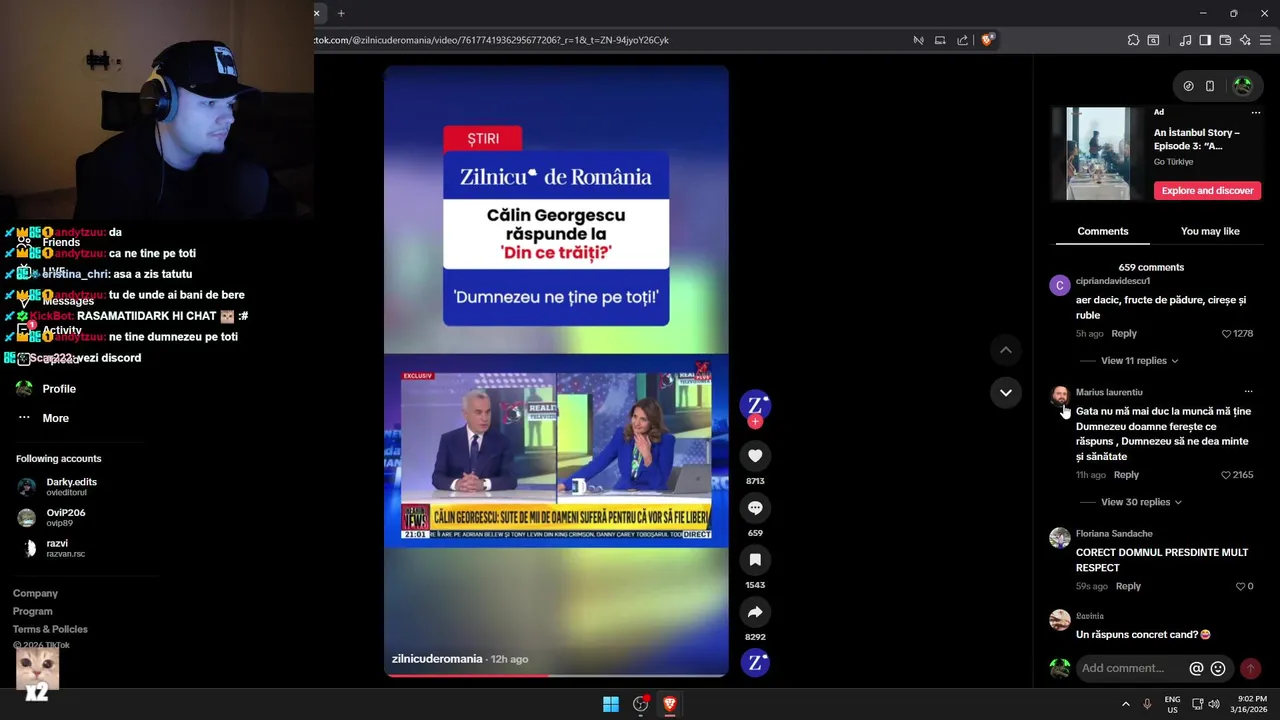1280x720 pixels.
Task: Like Floriana Sandache's comment heart
Action: [x=1240, y=586]
